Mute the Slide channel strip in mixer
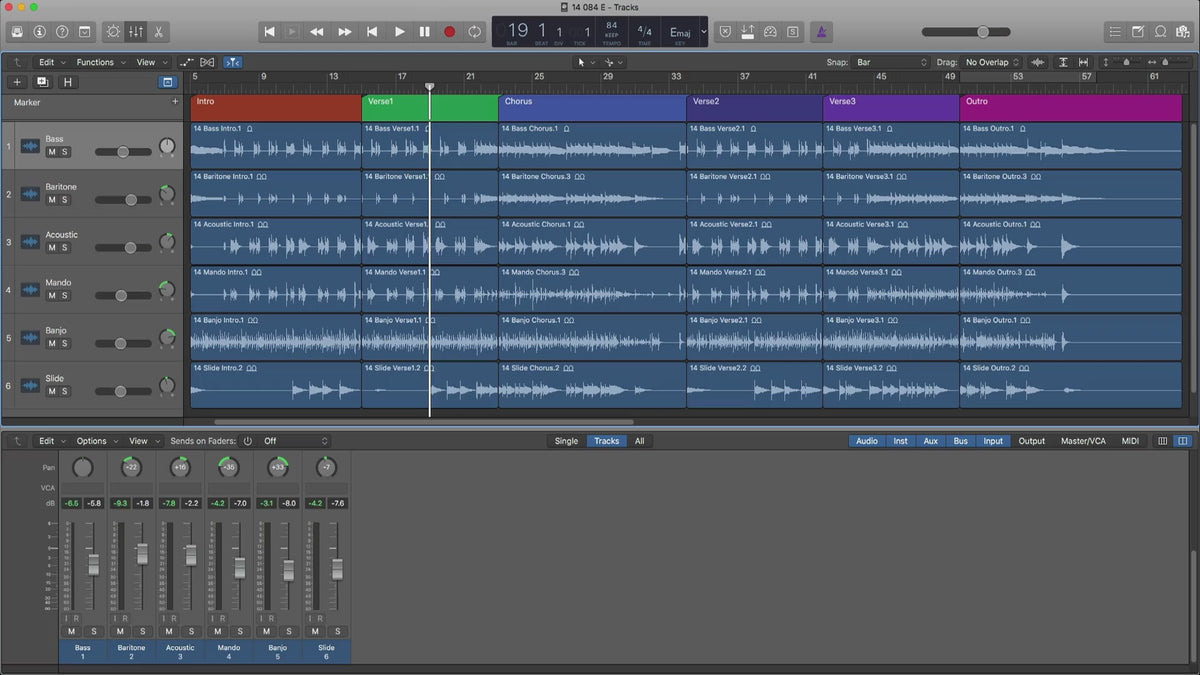 click(314, 631)
